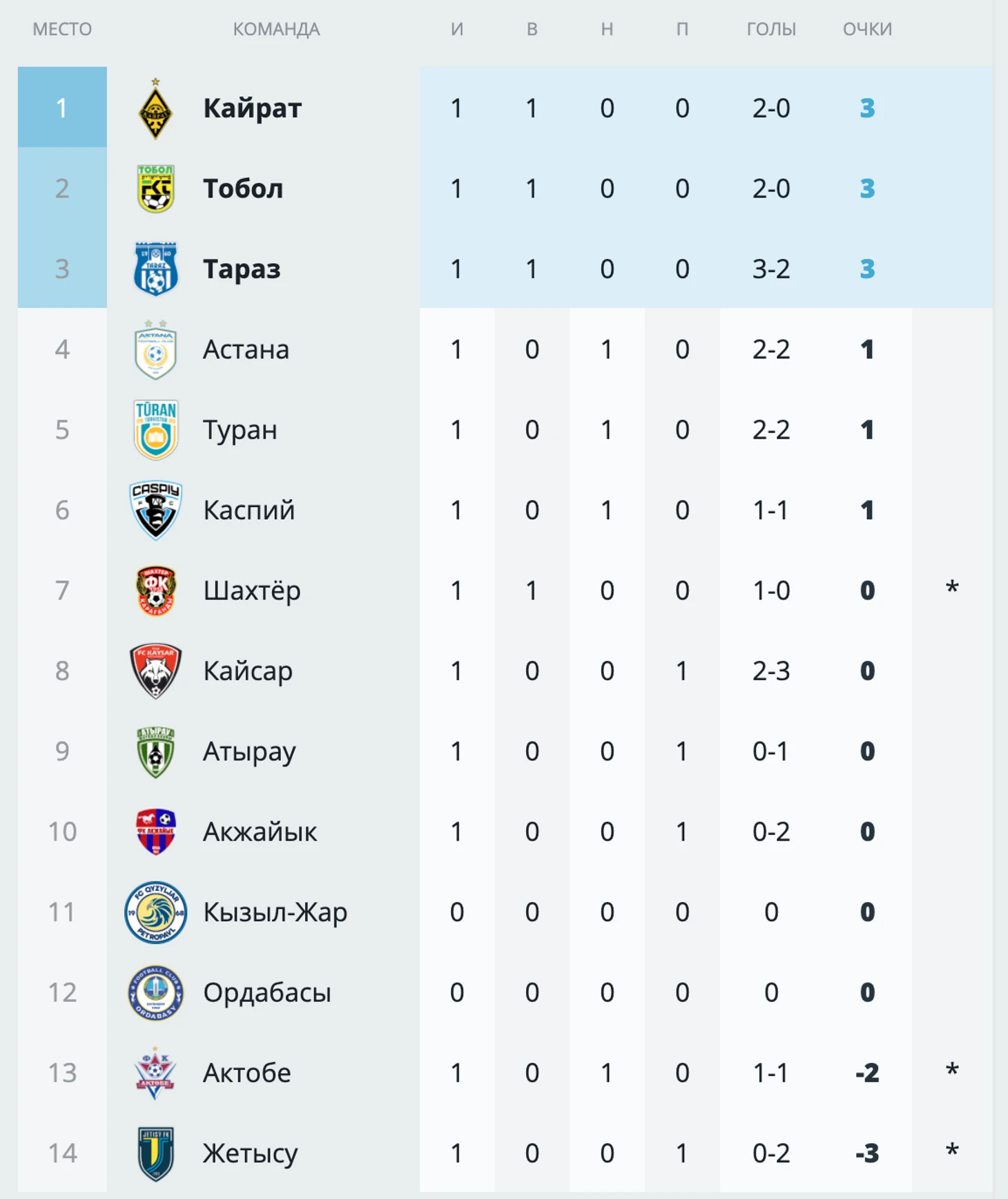Click the ОЧКИ column header
The image size is (1008, 1199).
(867, 29)
